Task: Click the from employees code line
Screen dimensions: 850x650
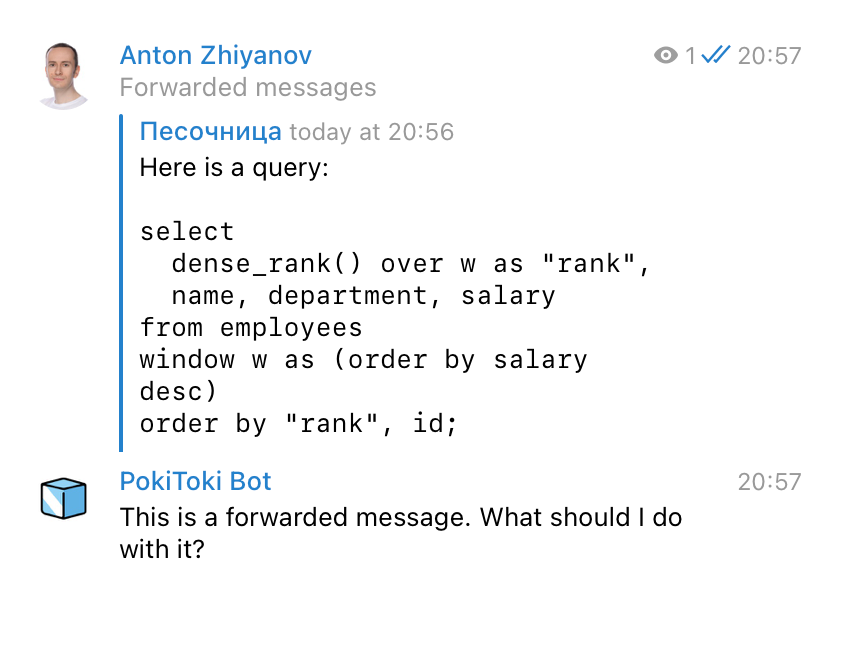Action: click(251, 328)
